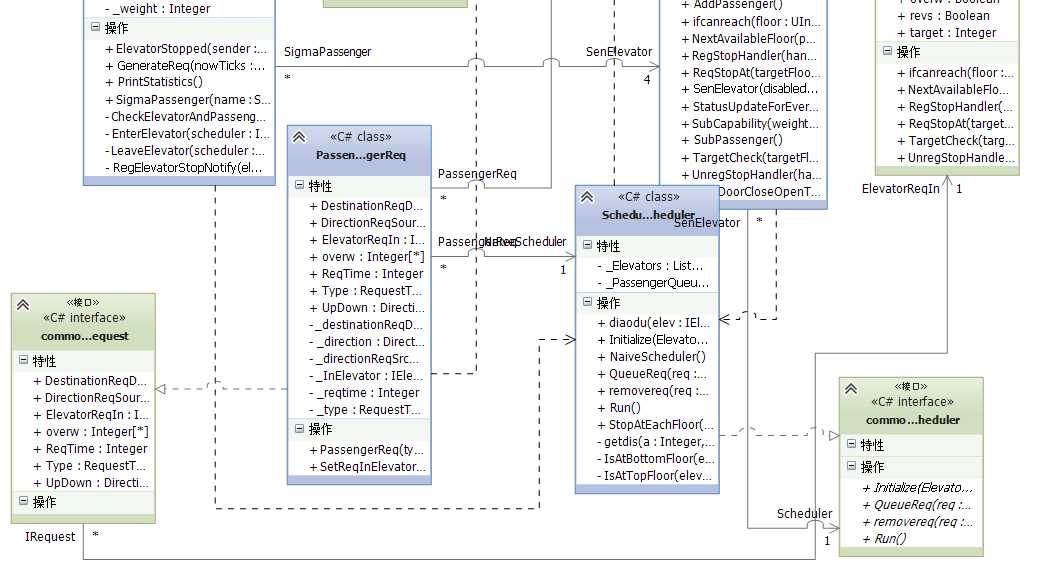This screenshot has height=566, width=1051.
Task: Select ReqTime : Integer in commo...equest interface
Action: (90, 449)
